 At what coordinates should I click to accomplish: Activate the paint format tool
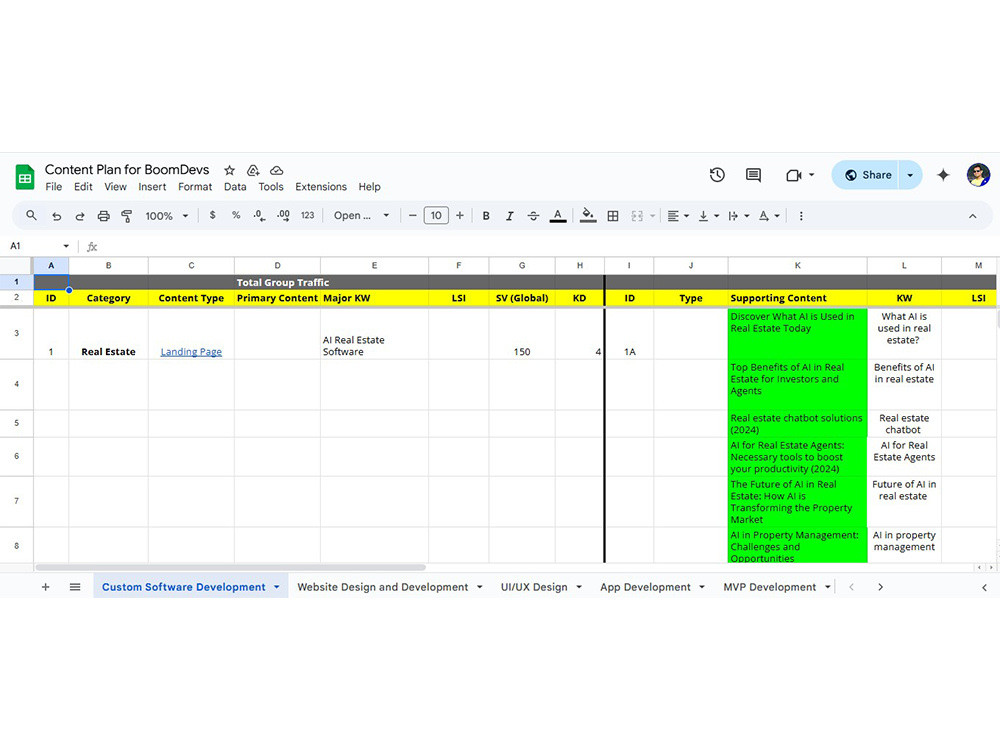126,216
